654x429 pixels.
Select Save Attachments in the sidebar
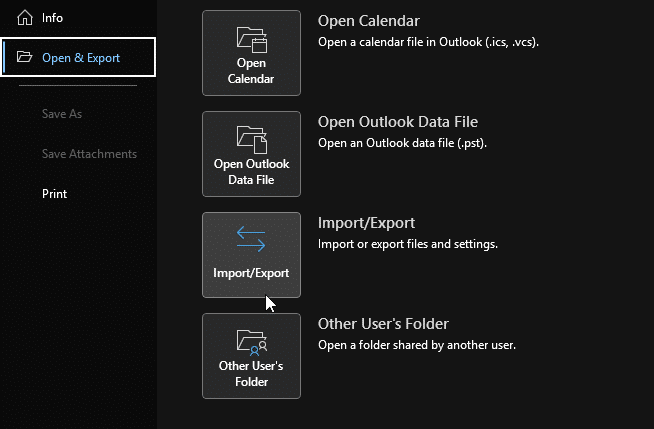(x=89, y=154)
